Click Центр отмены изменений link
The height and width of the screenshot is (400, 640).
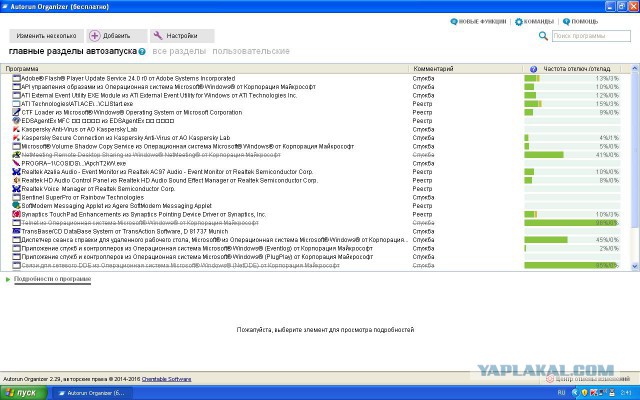(587, 379)
